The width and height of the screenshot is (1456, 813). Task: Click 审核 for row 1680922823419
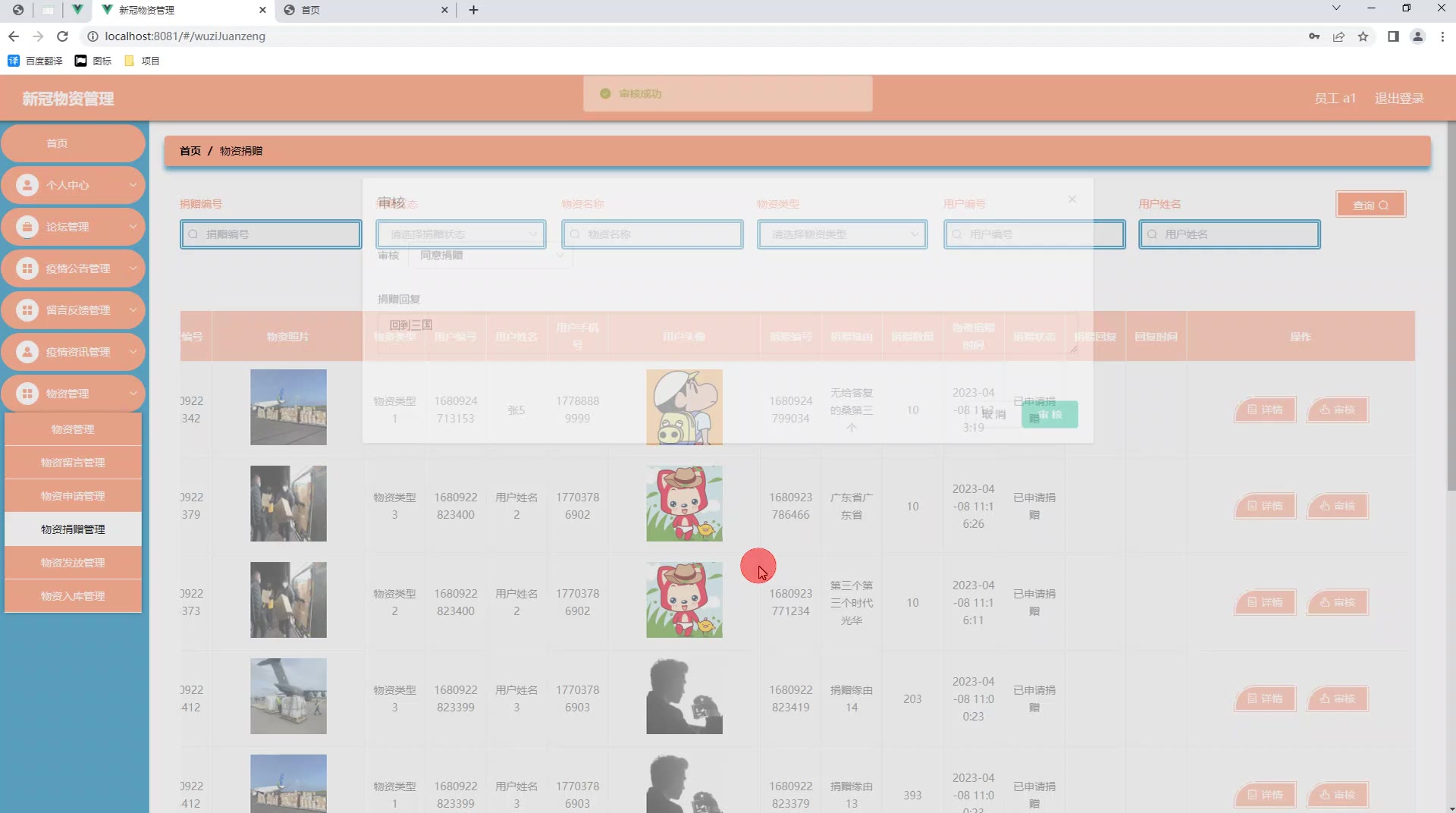(1337, 698)
